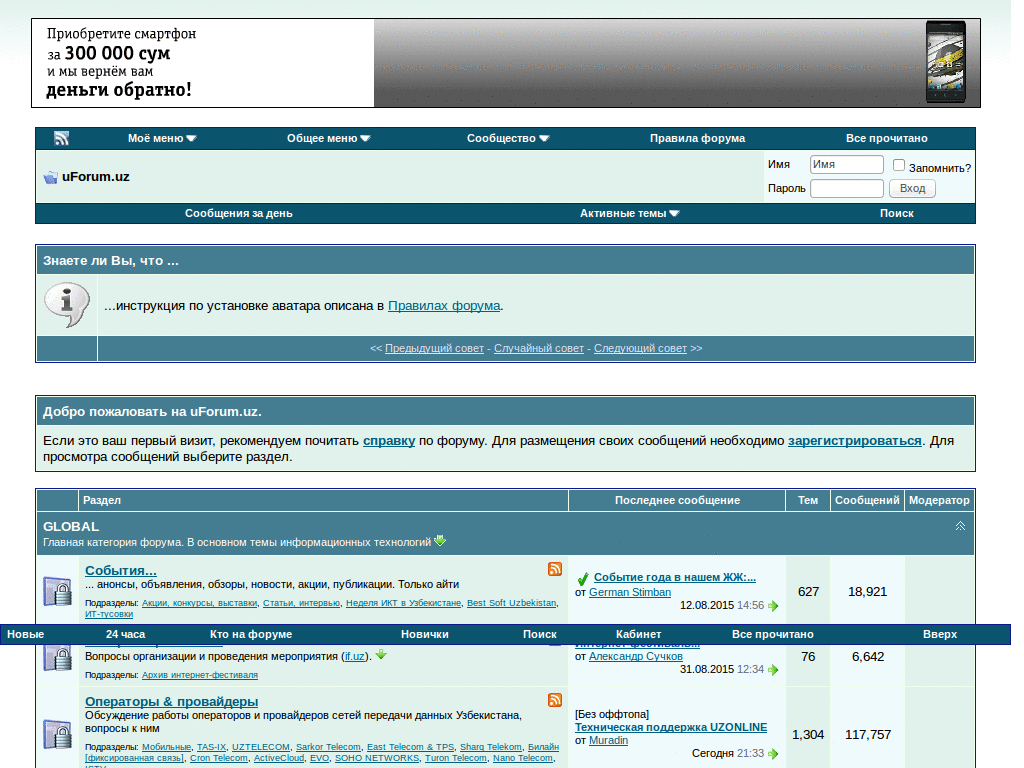Enable the Запомнить checkbox

point(899,165)
